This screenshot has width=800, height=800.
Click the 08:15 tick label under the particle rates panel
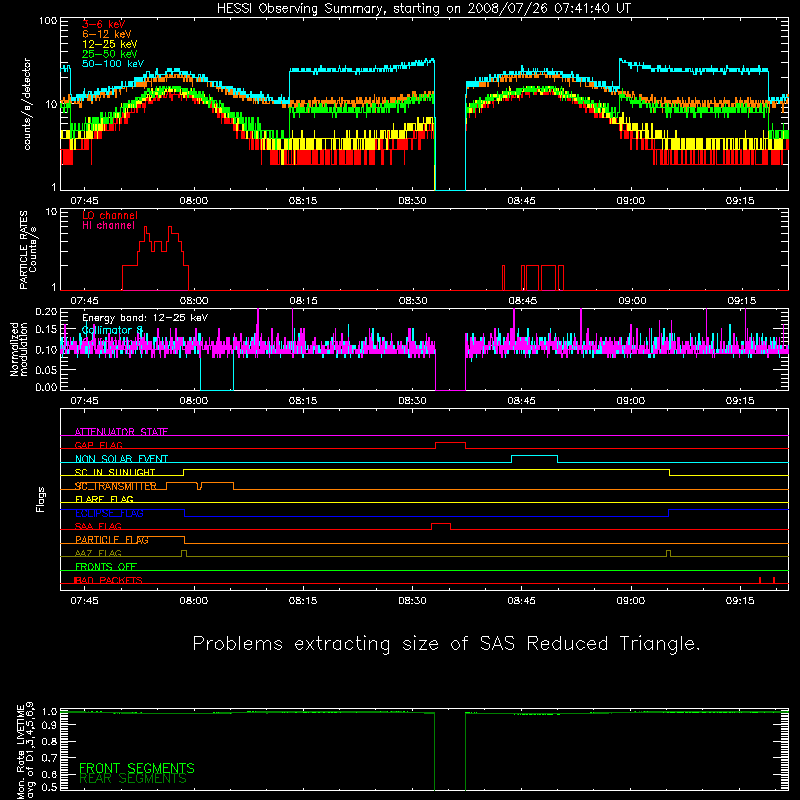(303, 301)
